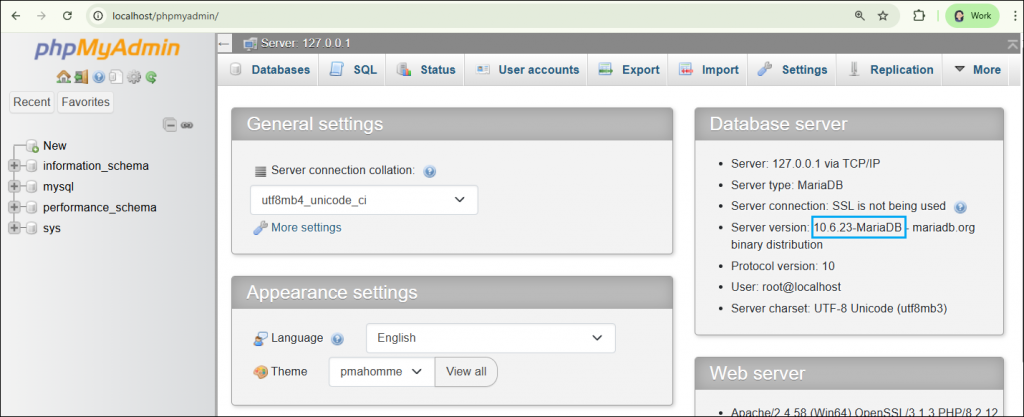The height and width of the screenshot is (417, 1024).
Task: Open navigation panel settings gear icon
Action: pyautogui.click(x=134, y=77)
